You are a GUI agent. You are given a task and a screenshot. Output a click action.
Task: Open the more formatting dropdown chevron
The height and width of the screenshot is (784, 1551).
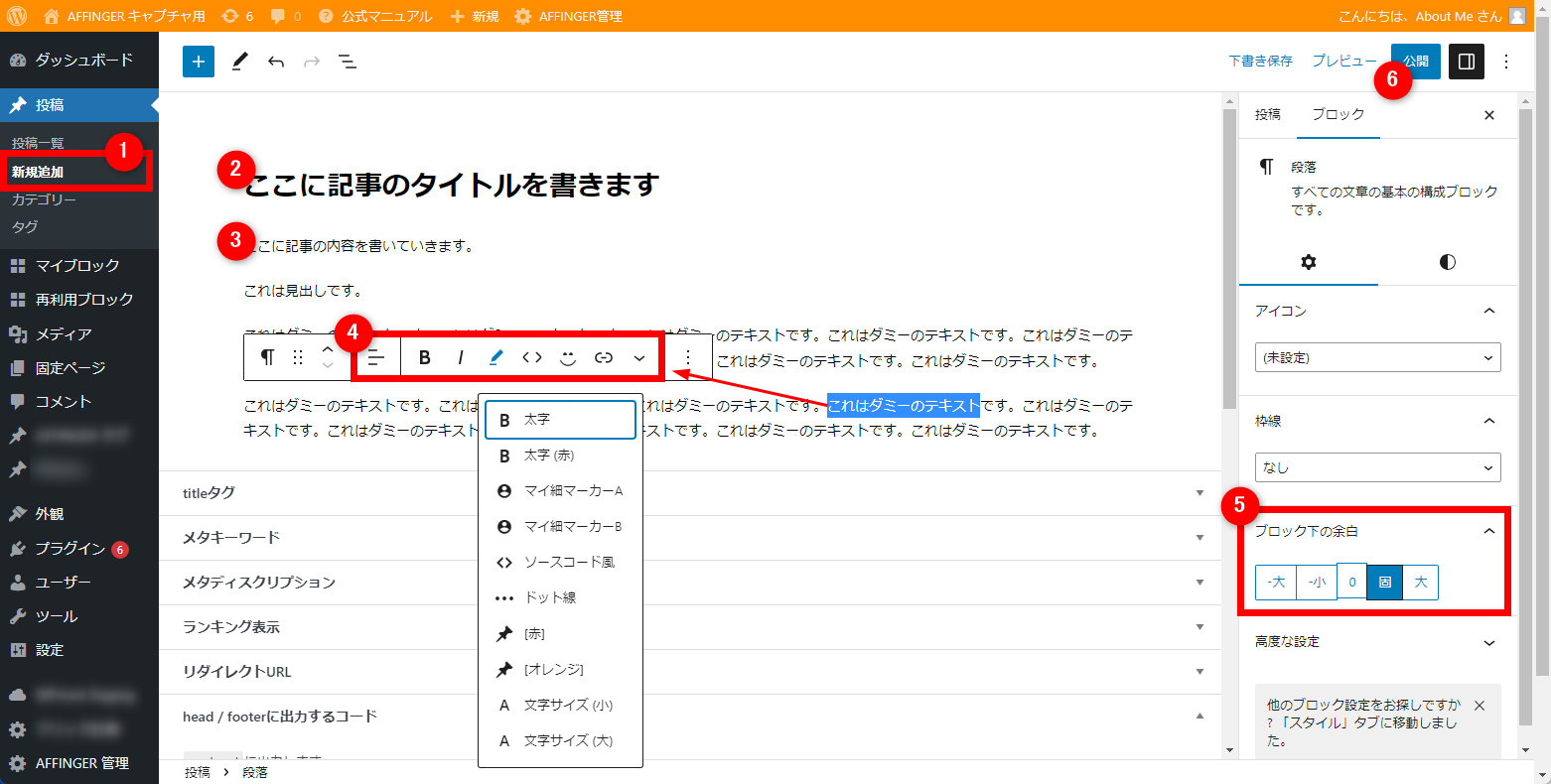[x=639, y=357]
